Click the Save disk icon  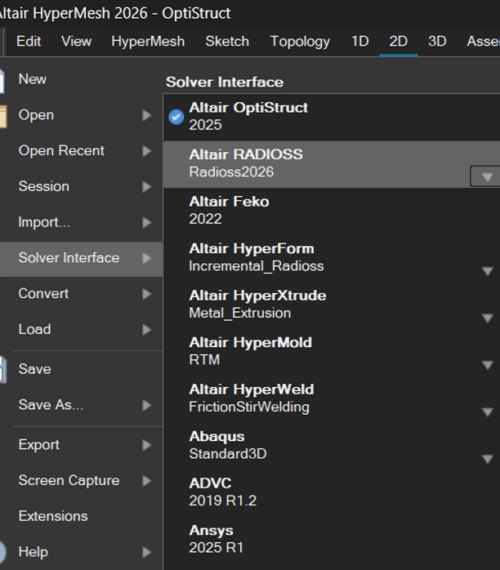3,370
